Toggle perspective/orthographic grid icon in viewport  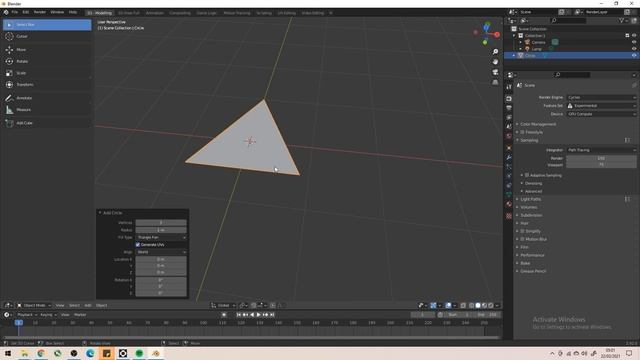tap(495, 82)
